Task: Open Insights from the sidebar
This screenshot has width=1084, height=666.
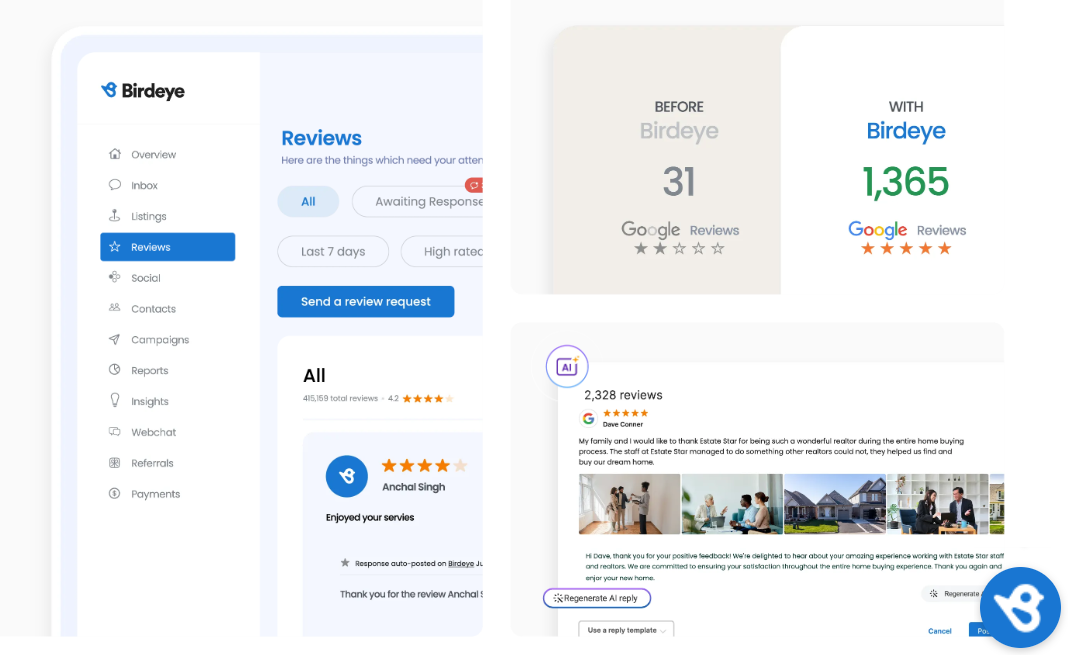Action: coord(153,400)
